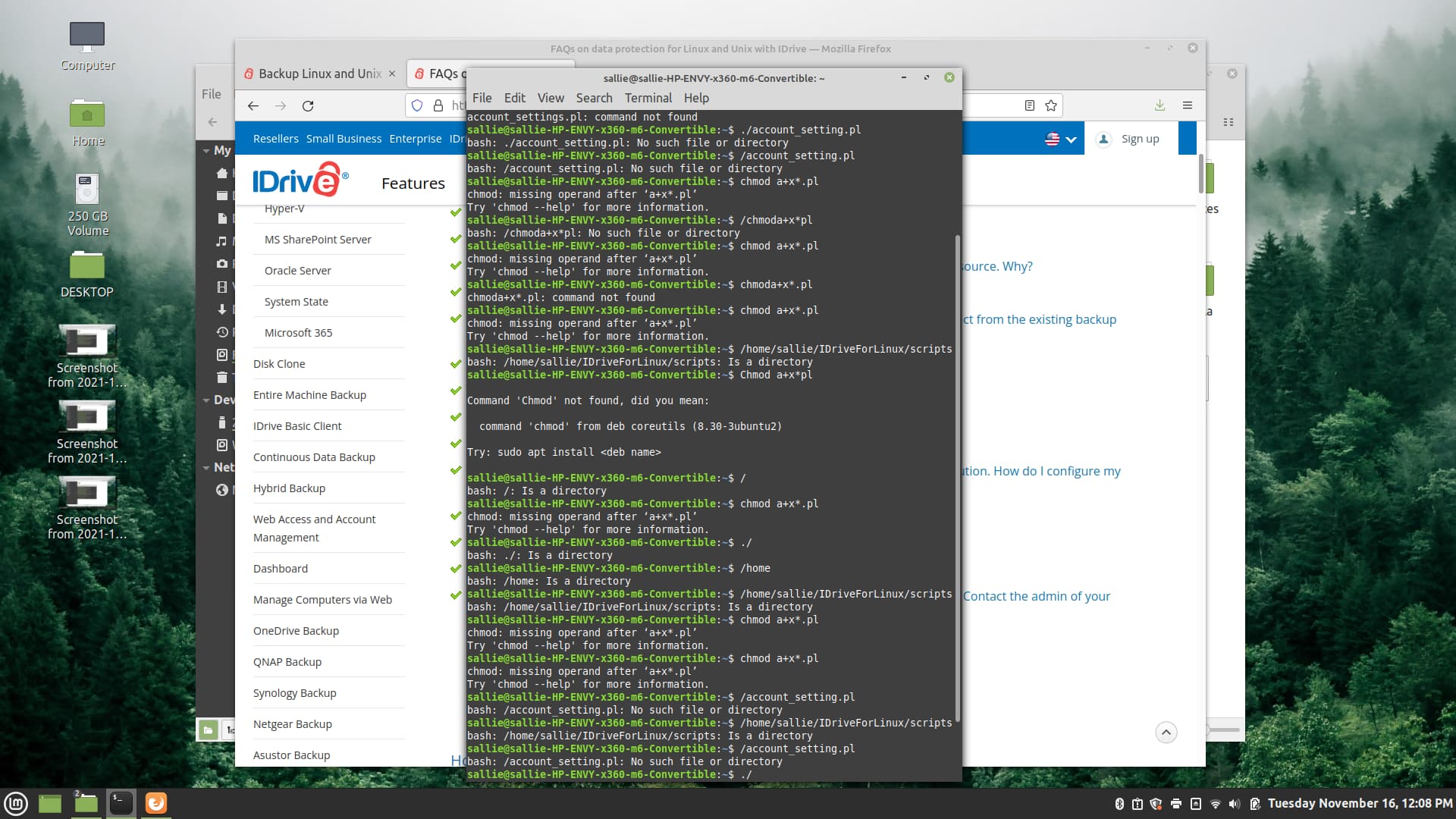The width and height of the screenshot is (1456, 819).
Task: Toggle Firefox reader view icon
Action: tap(1029, 105)
